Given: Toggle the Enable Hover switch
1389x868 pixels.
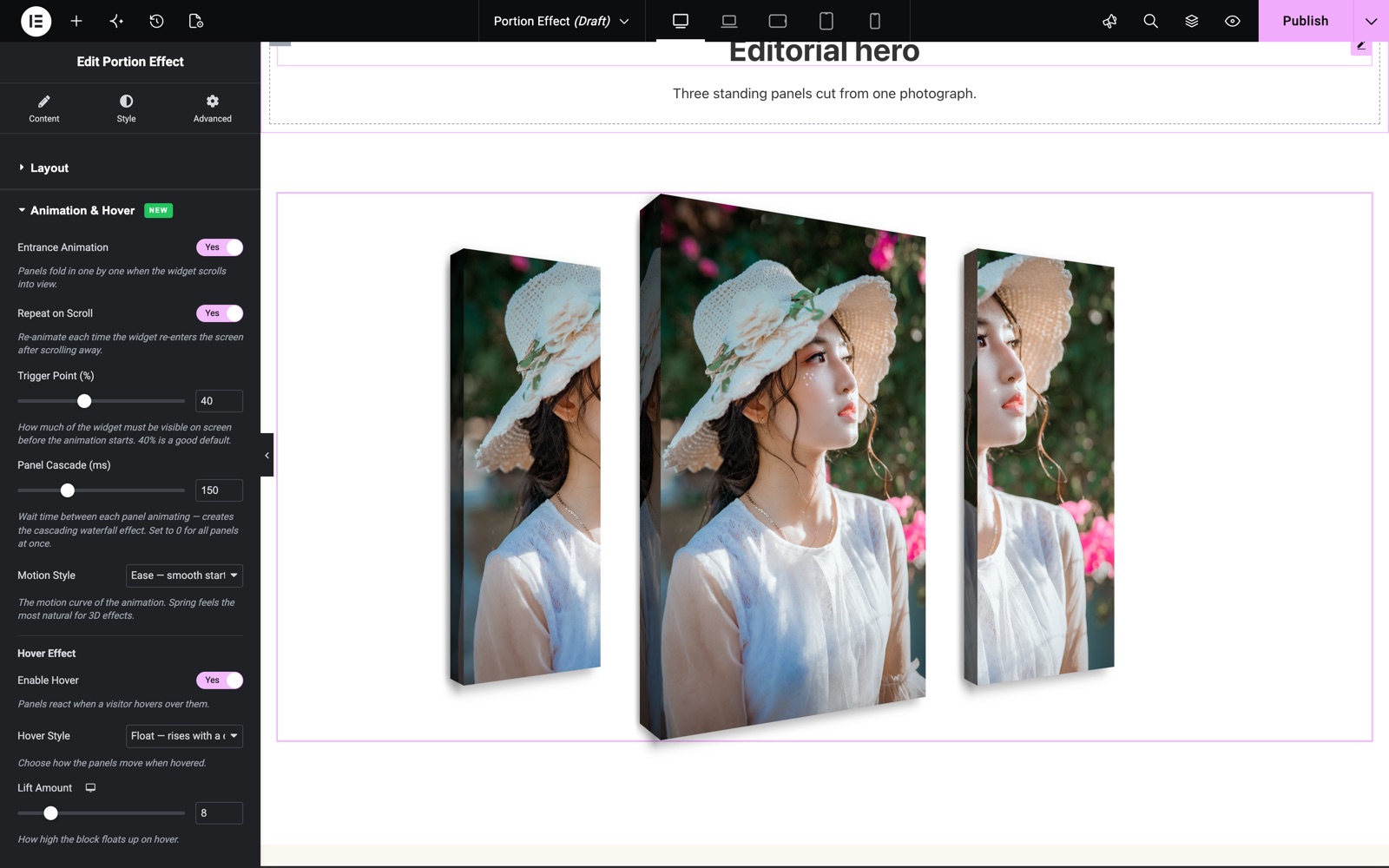Looking at the screenshot, I should coord(220,681).
